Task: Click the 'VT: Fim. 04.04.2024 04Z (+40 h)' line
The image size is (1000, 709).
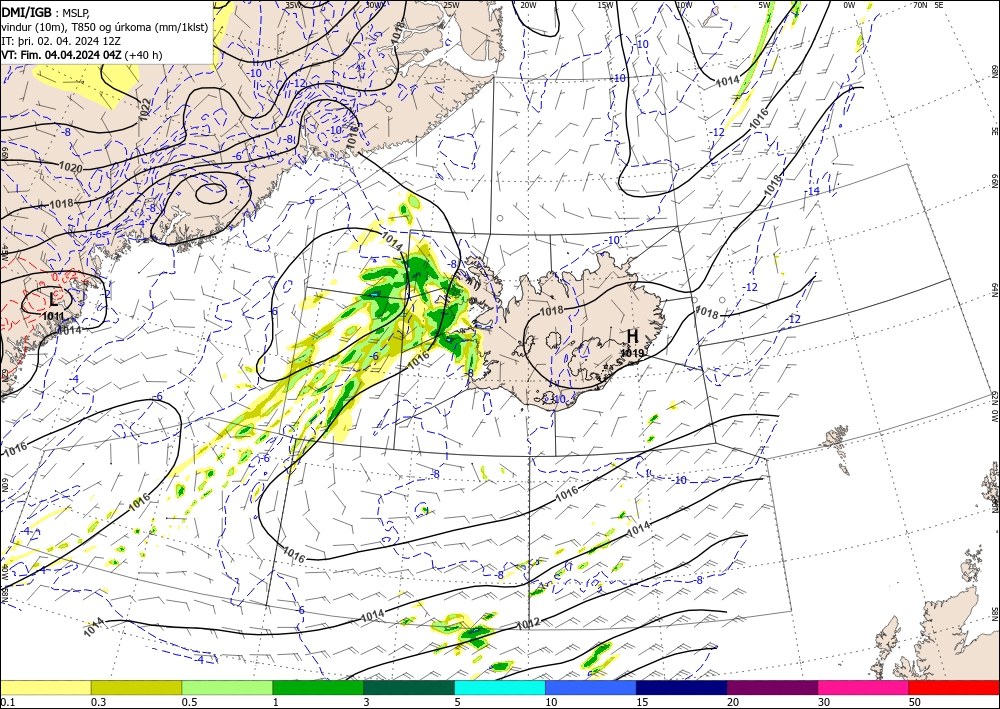Action: pos(82,55)
